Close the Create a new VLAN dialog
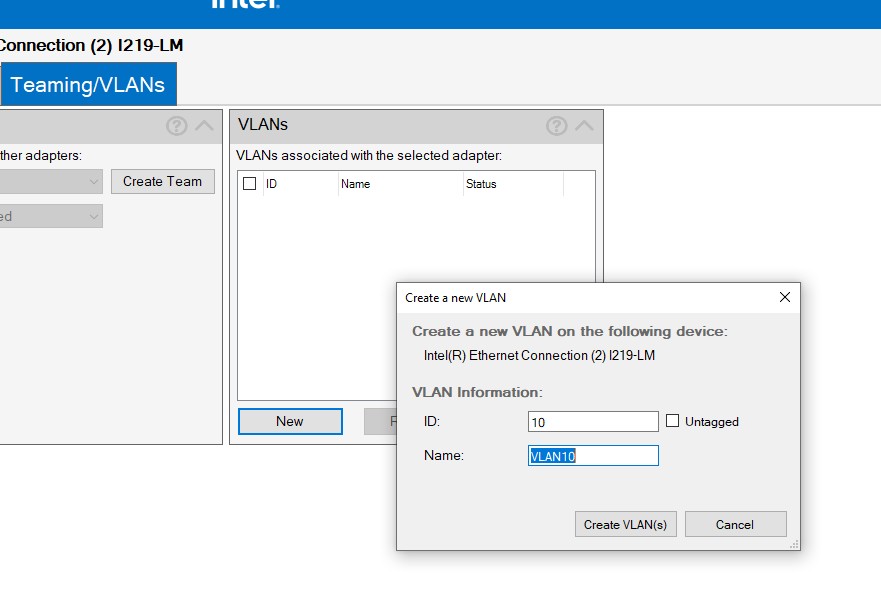The image size is (881, 597). tap(785, 297)
